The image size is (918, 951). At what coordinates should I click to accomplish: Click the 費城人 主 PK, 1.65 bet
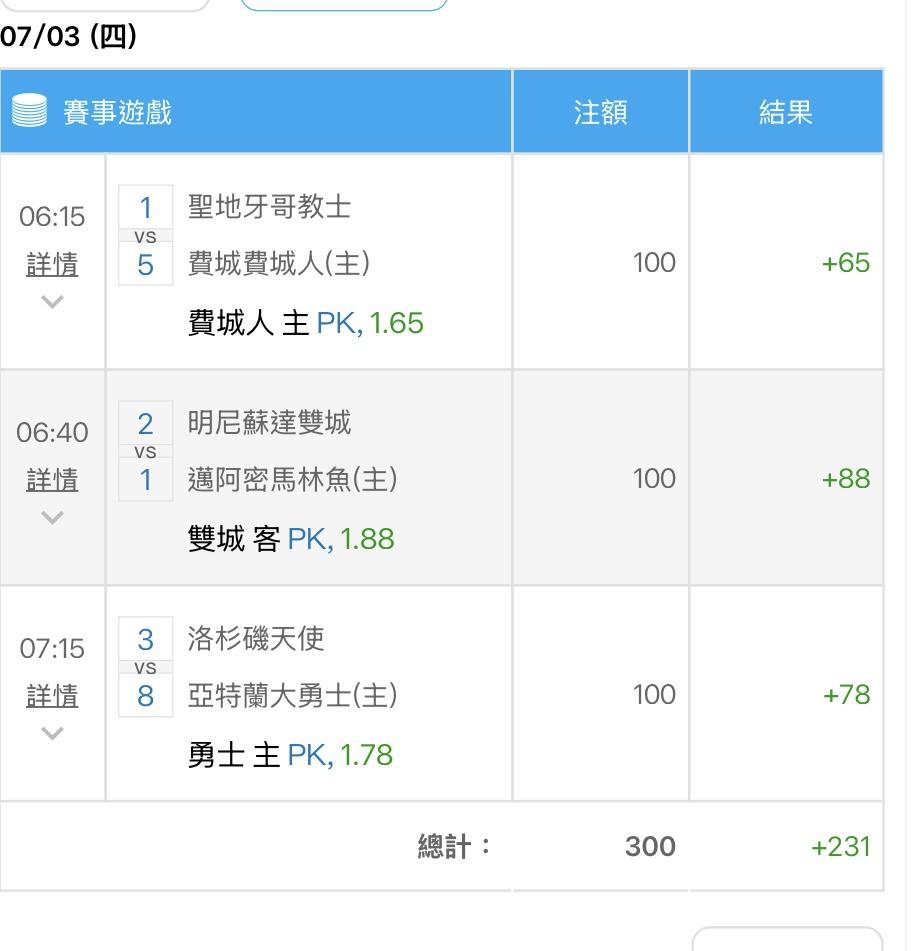[x=306, y=323]
